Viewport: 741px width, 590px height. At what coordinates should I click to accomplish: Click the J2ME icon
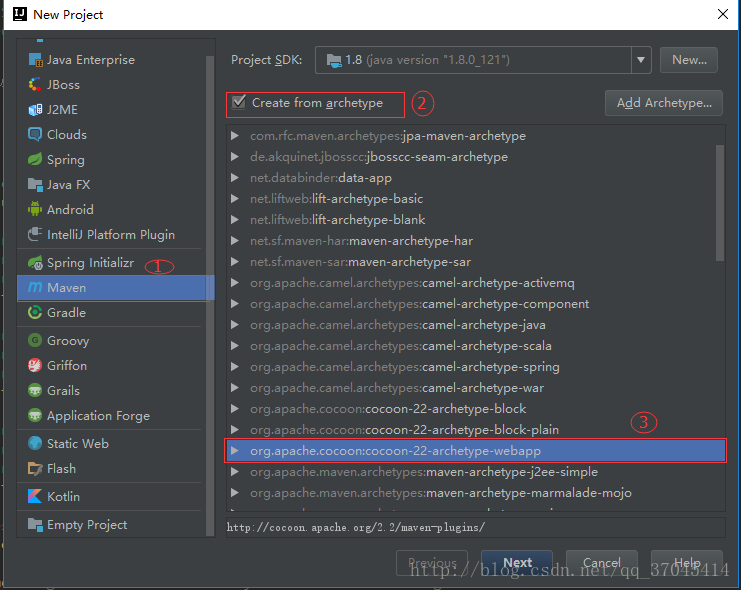tap(35, 110)
